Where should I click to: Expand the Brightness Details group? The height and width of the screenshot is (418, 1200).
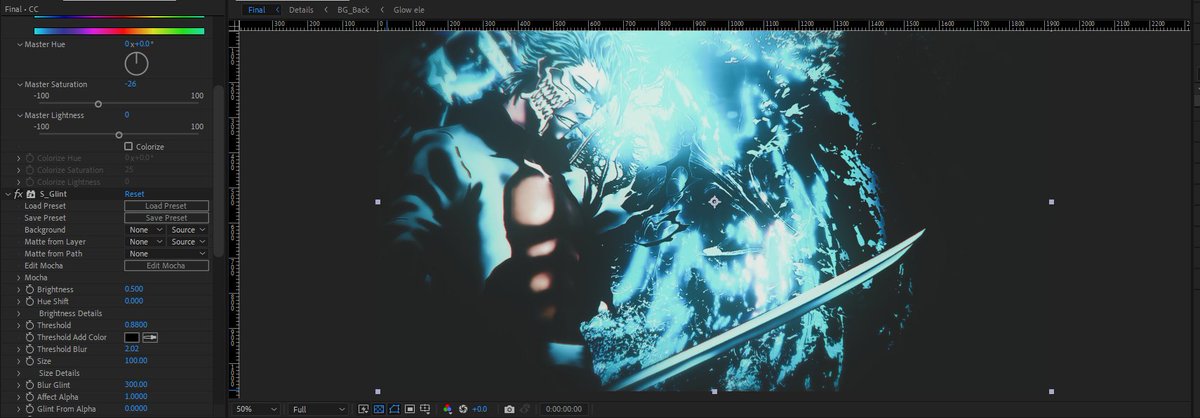click(19, 313)
